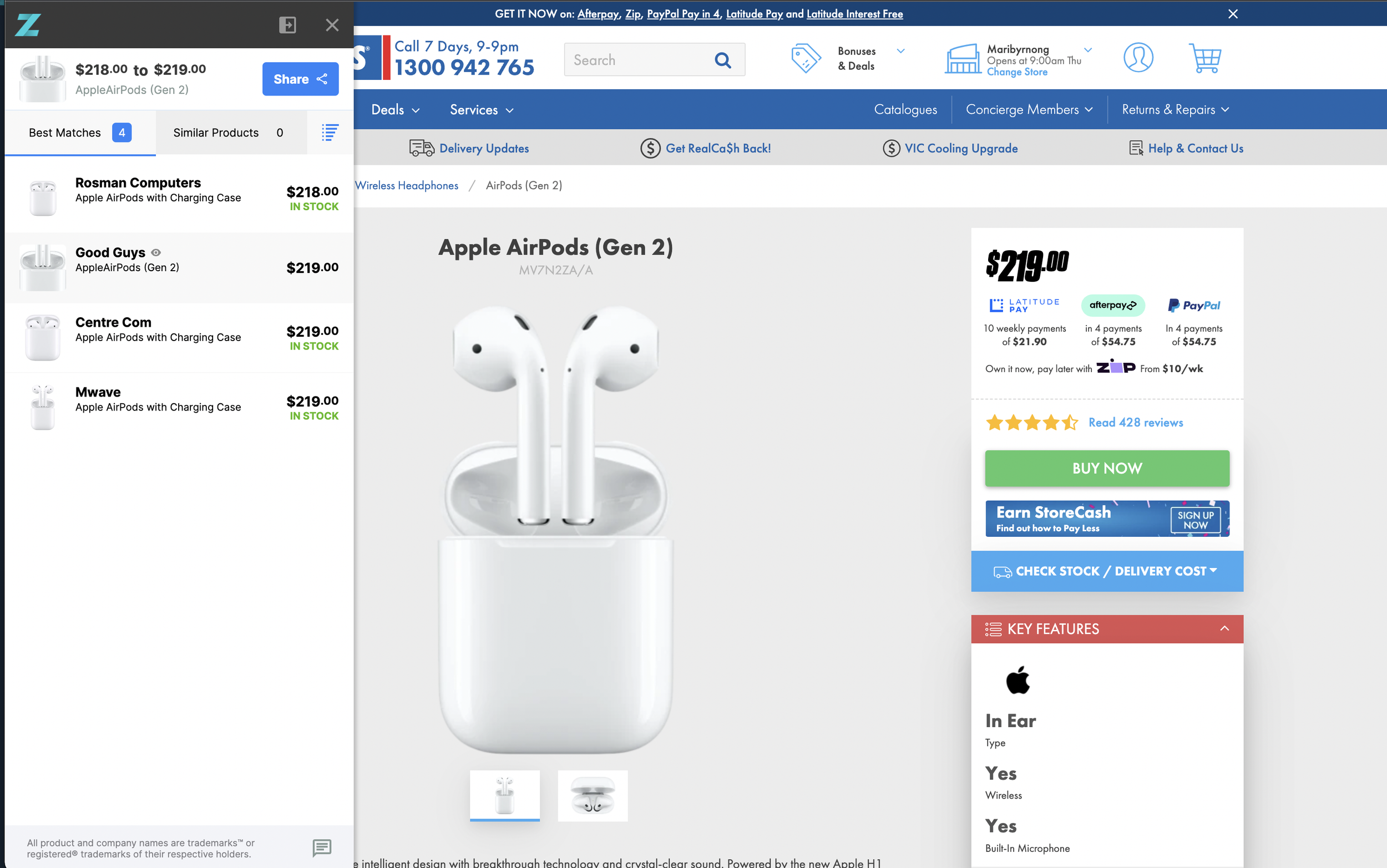Collapse the Key Features section
1387x868 pixels.
click(1224, 628)
